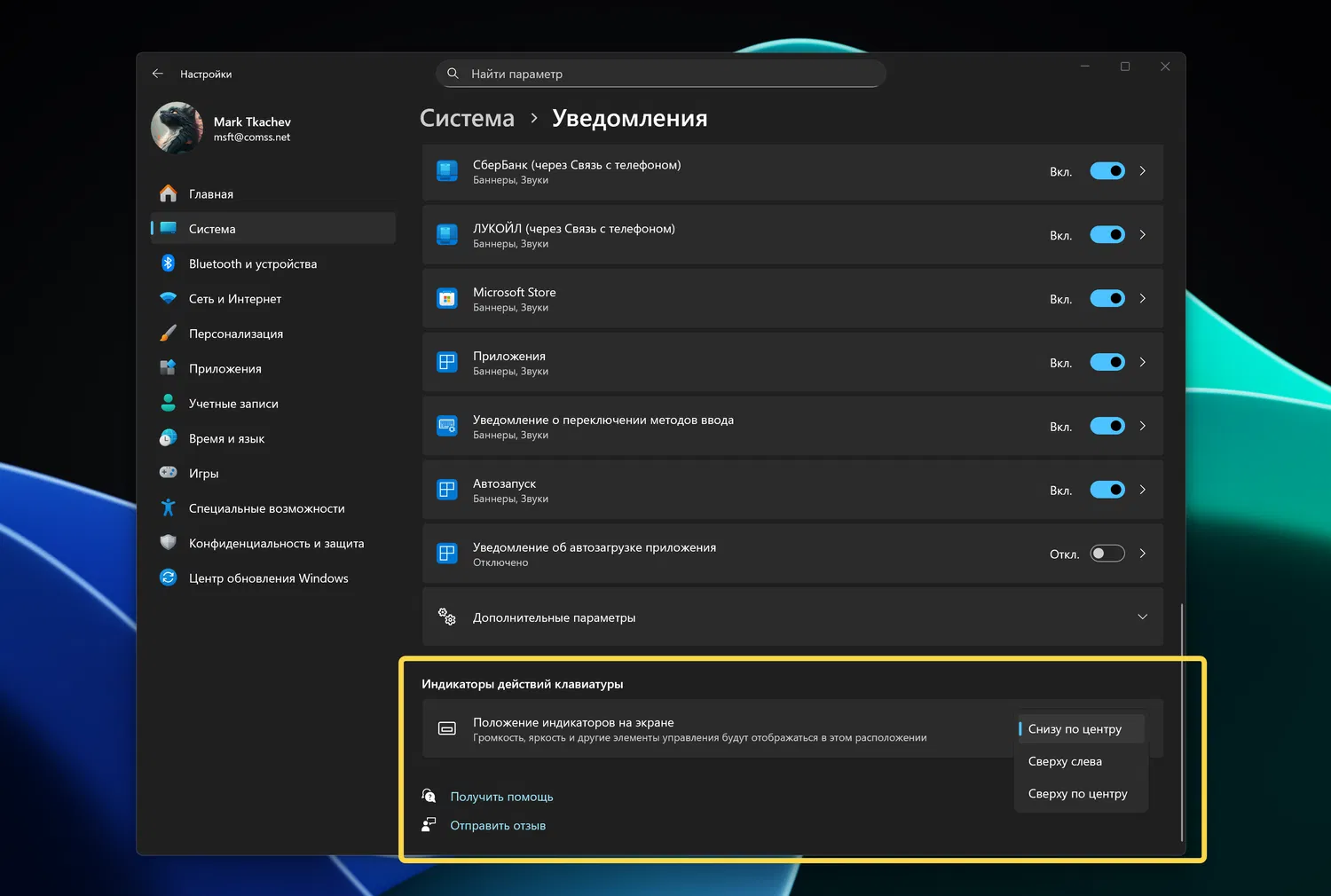Click the back arrow in Settings header

click(x=158, y=74)
